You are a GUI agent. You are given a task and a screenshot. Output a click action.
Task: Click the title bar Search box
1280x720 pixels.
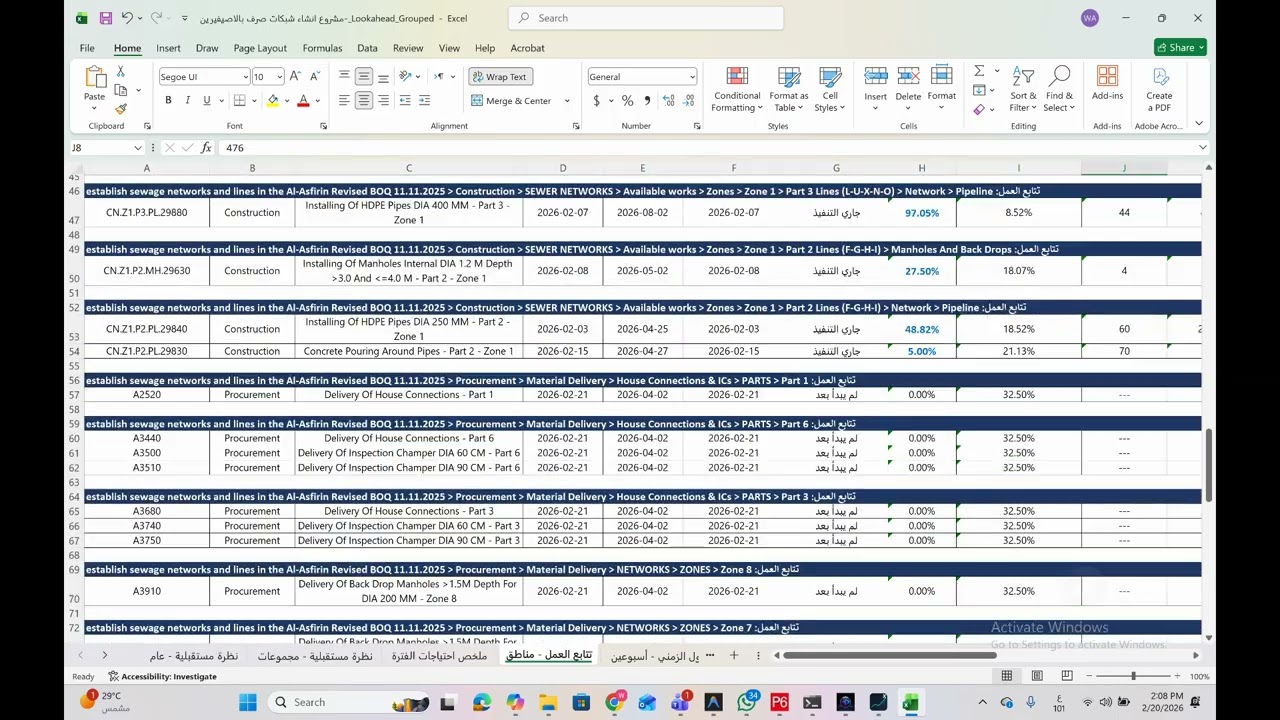(645, 18)
